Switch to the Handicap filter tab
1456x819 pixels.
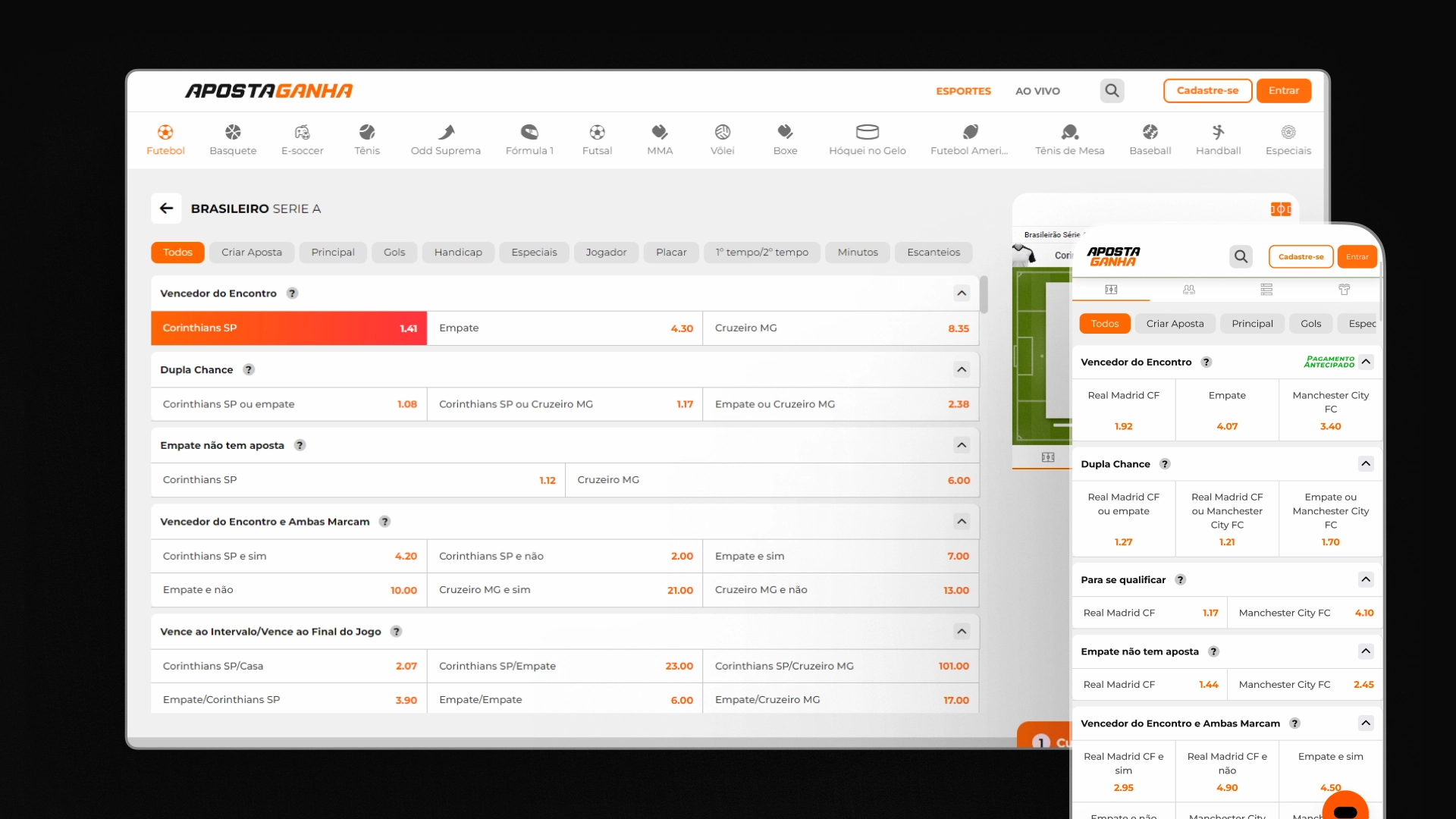tap(458, 253)
